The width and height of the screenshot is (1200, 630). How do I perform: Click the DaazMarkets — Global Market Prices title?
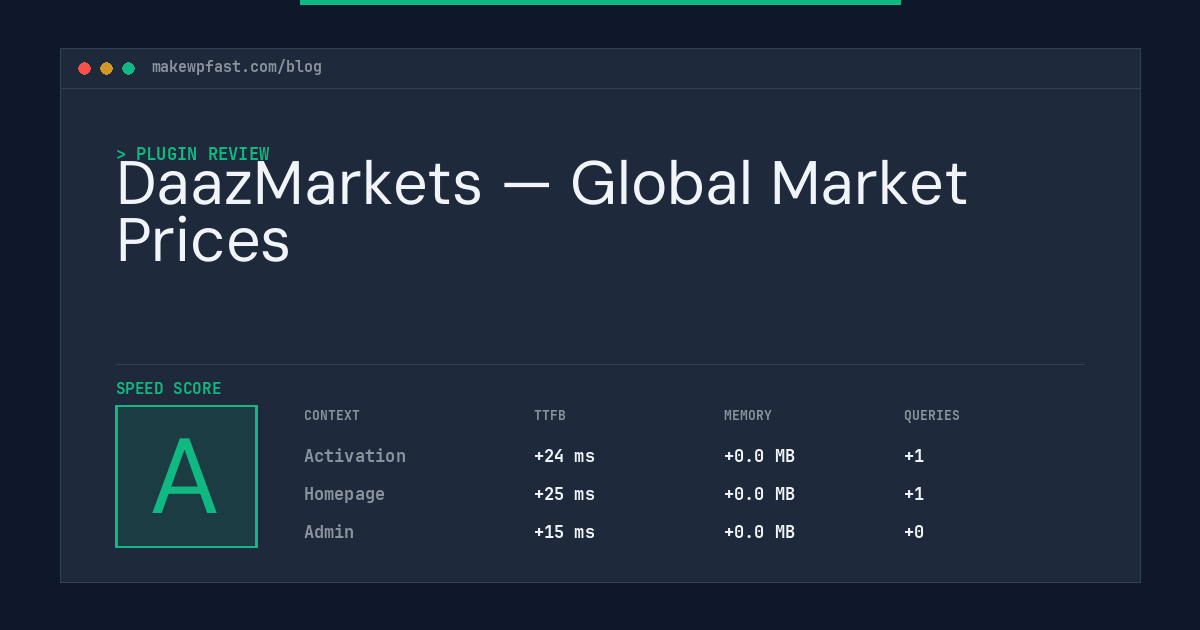pyautogui.click(x=542, y=212)
